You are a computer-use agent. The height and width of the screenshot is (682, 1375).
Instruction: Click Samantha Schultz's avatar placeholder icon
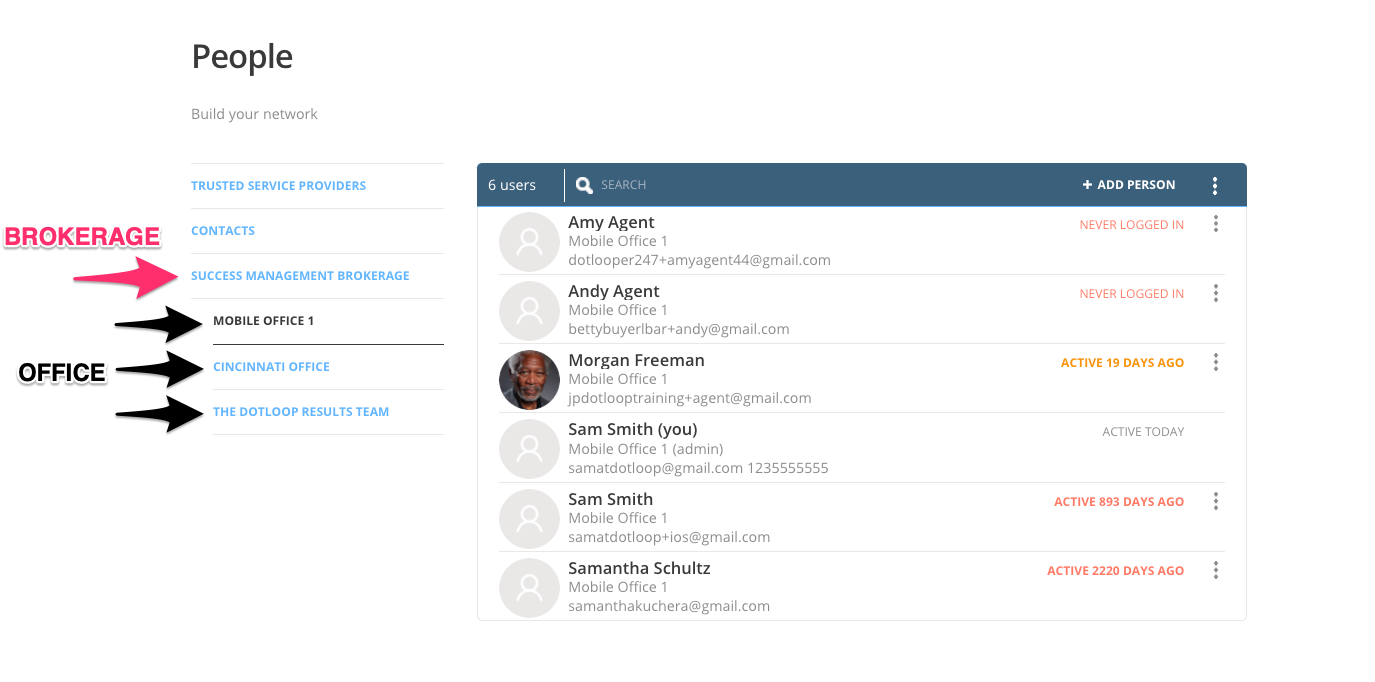coord(529,587)
